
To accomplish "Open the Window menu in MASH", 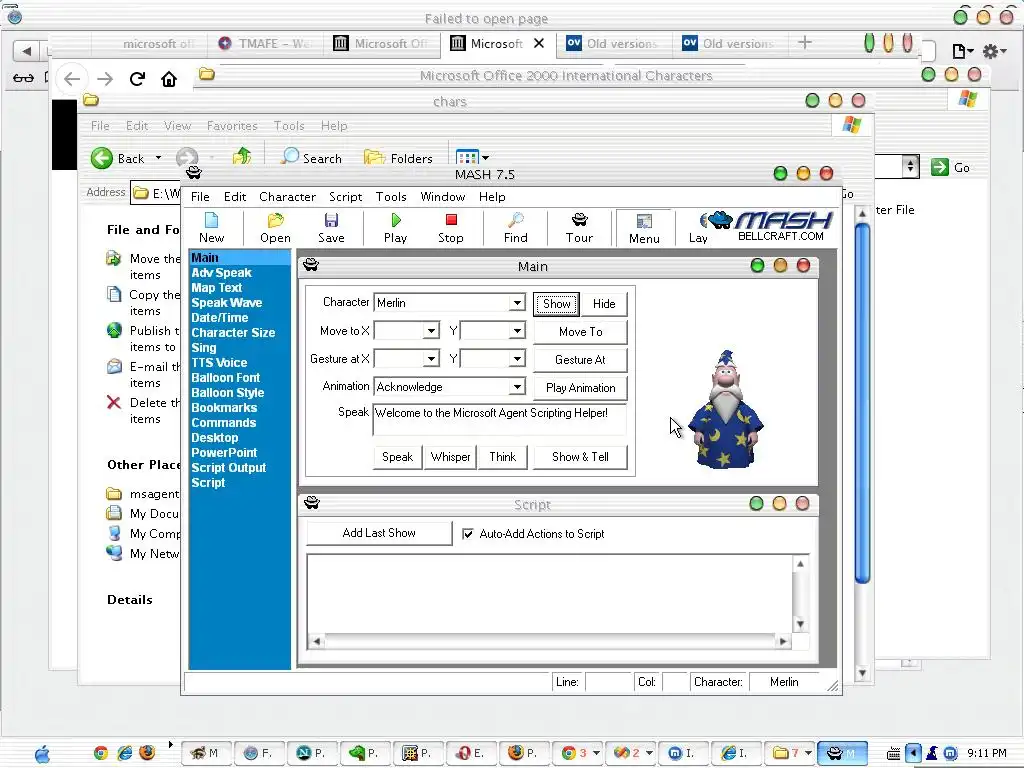I will click(x=443, y=197).
